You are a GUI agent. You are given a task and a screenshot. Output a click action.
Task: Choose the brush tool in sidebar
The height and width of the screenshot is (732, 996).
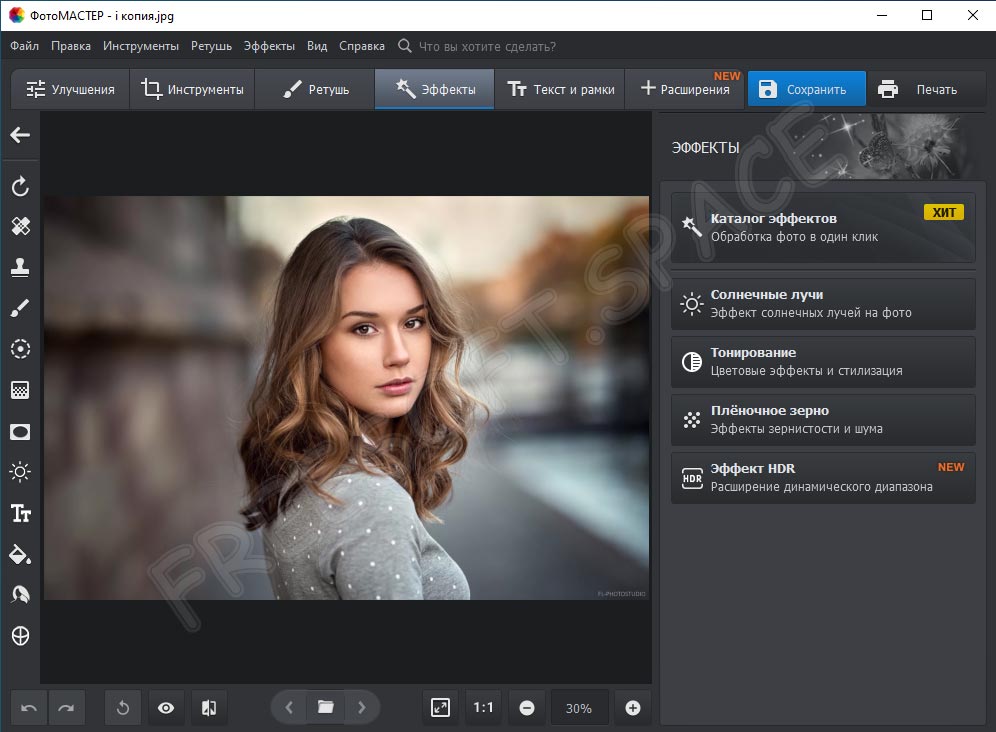coord(20,308)
